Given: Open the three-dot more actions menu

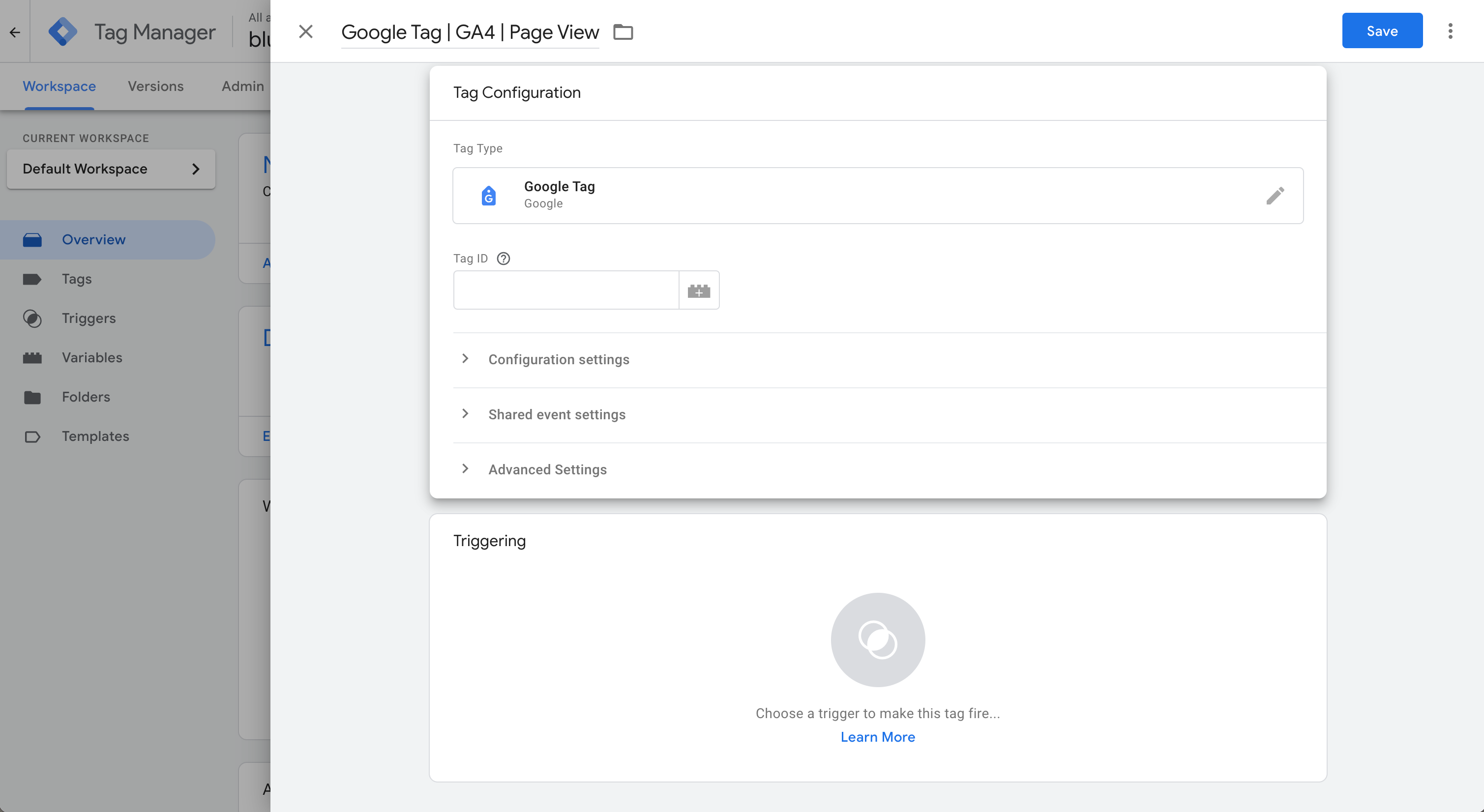Looking at the screenshot, I should pos(1450,31).
